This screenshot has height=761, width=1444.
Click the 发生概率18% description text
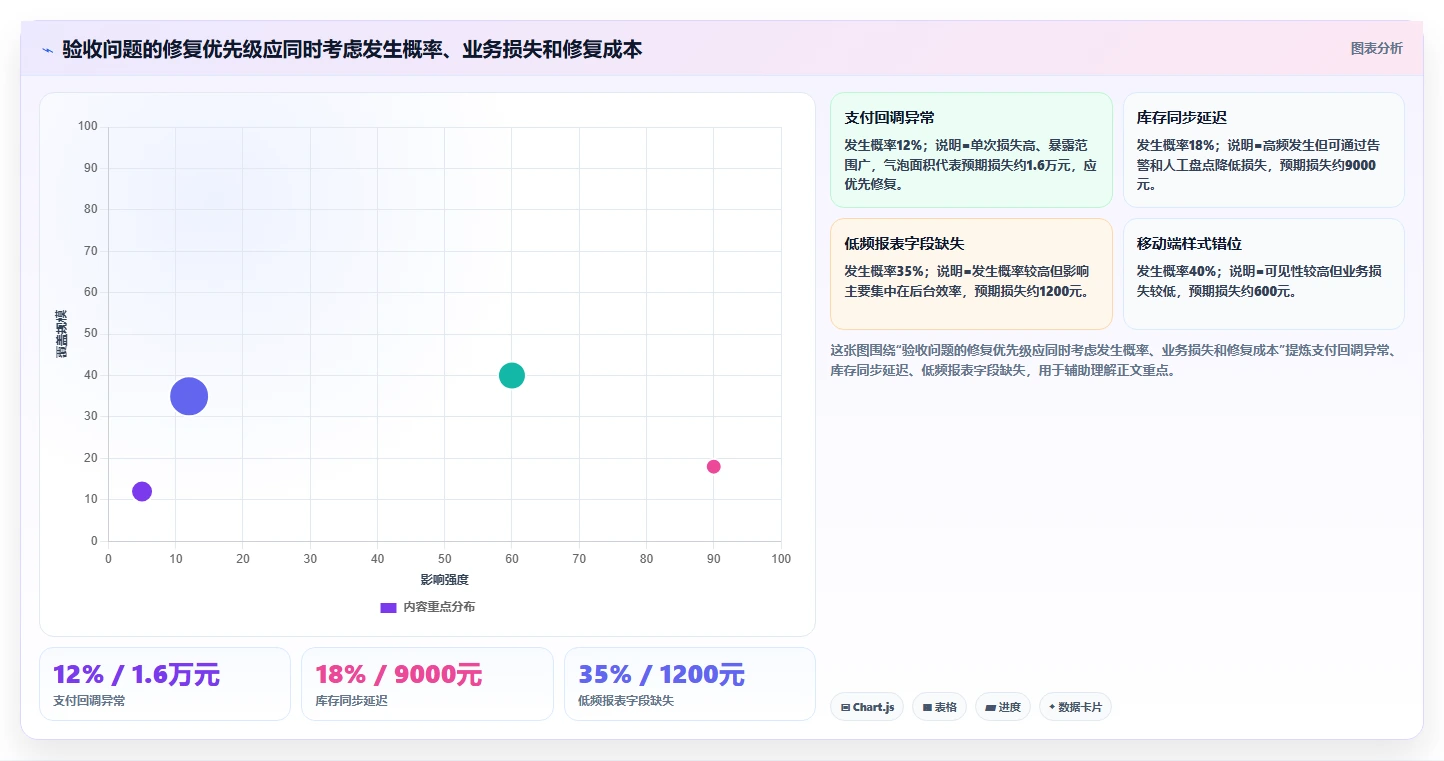[1258, 165]
